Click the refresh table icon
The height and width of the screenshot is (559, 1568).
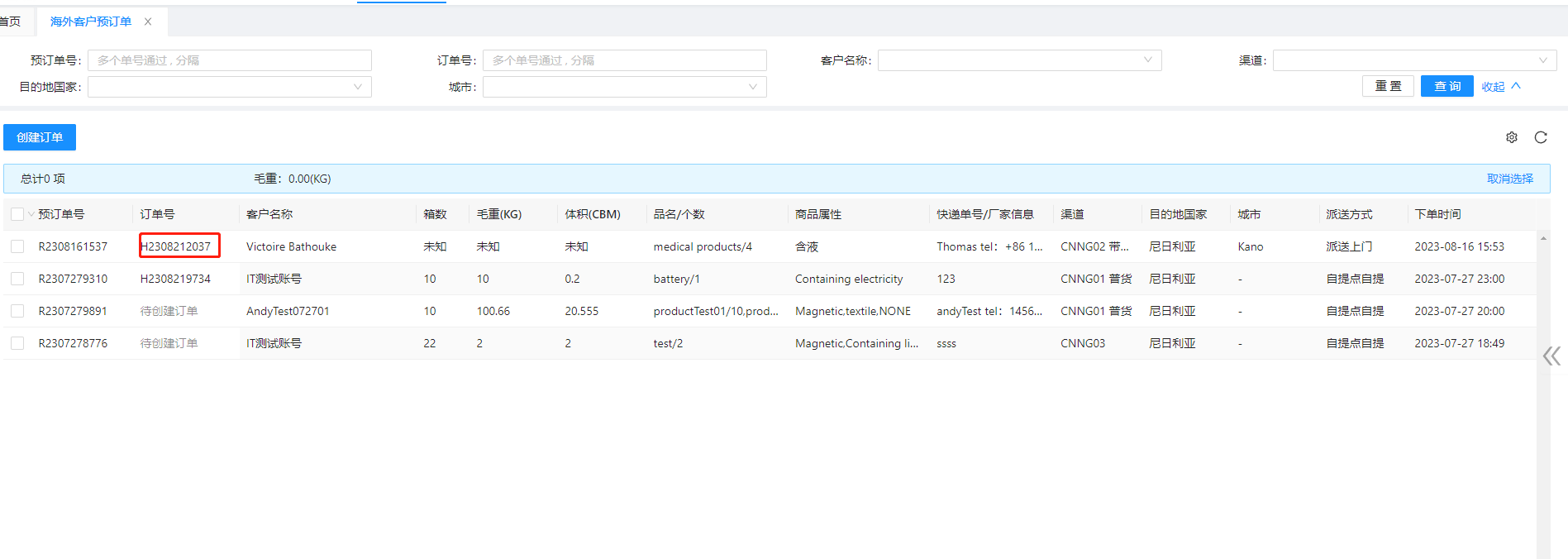(x=1541, y=137)
